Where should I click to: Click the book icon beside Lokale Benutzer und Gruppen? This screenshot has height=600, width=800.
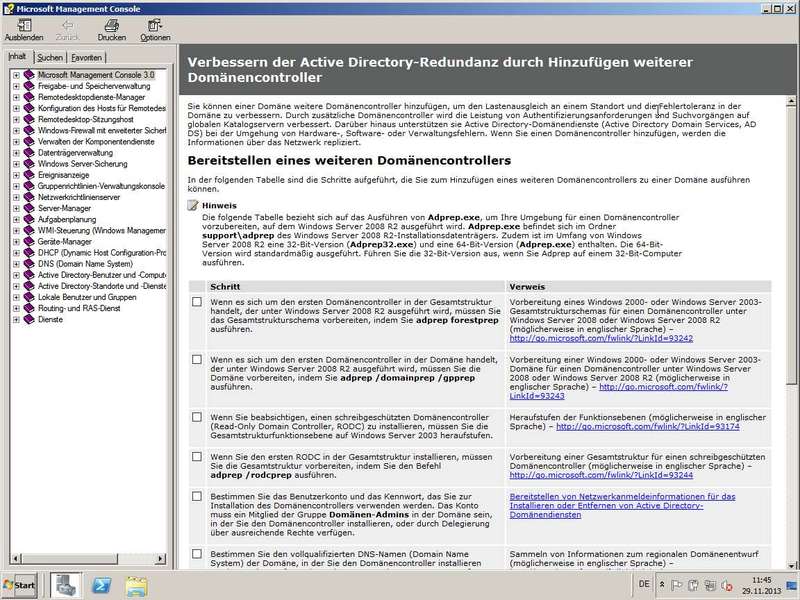click(29, 297)
